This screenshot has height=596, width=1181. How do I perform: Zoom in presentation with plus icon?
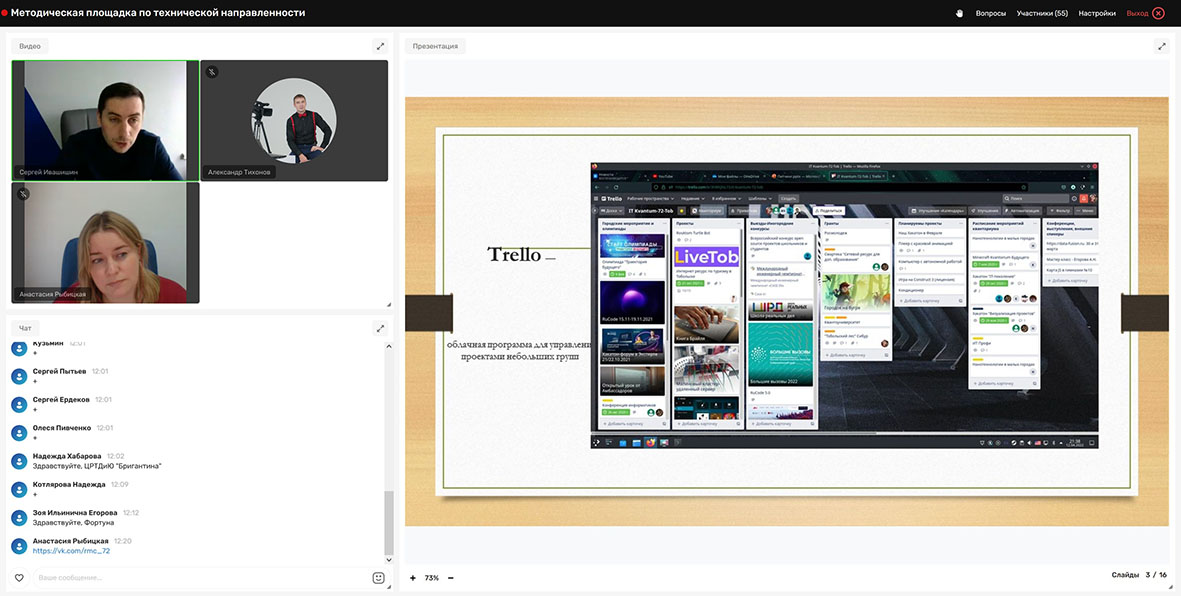[x=413, y=578]
